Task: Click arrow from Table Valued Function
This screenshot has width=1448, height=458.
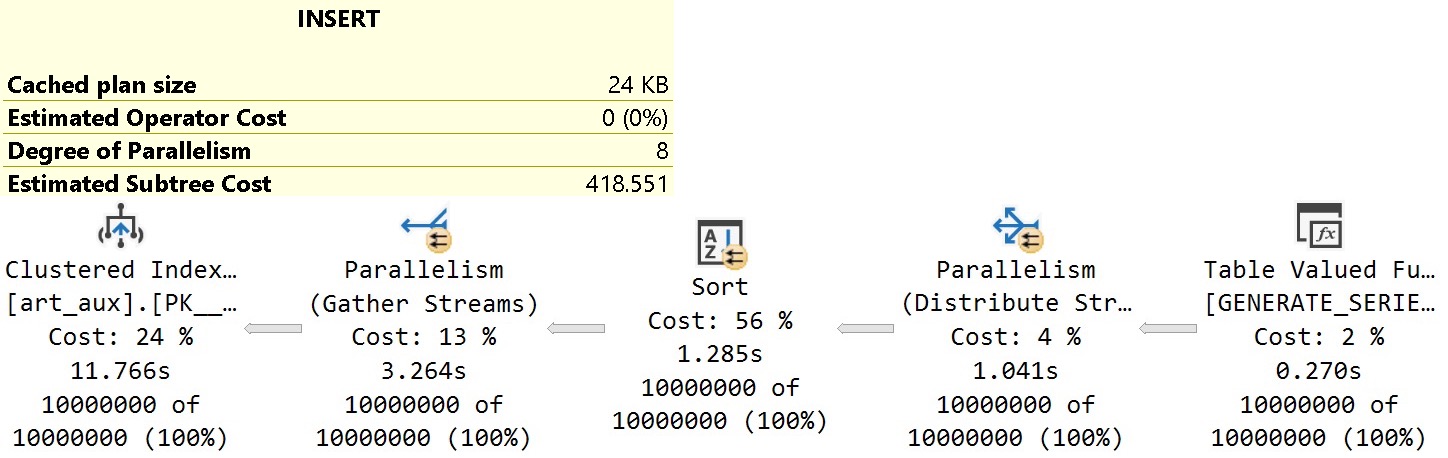Action: [x=1168, y=328]
